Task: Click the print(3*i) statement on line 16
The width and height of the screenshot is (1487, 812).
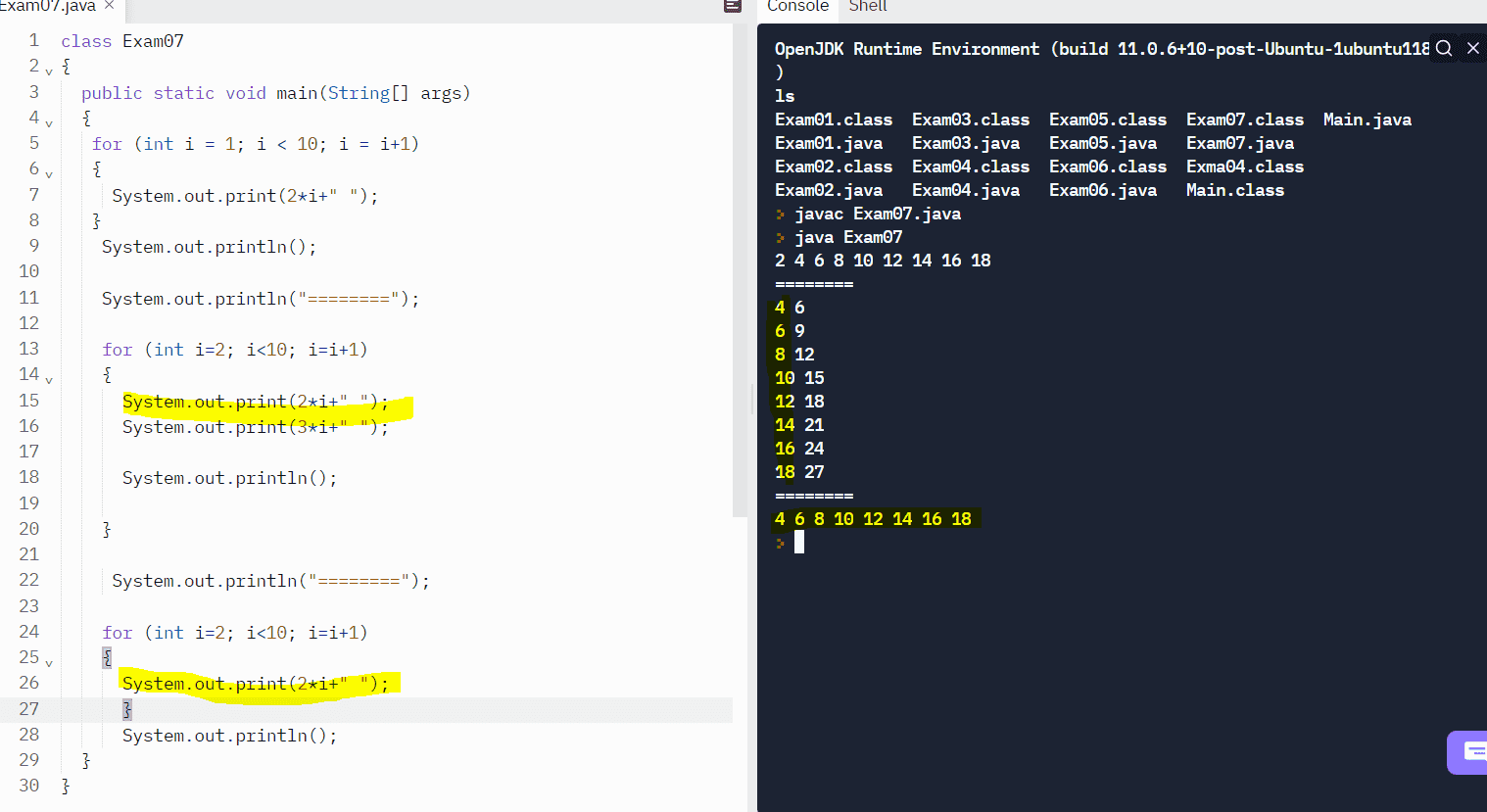Action: pos(256,427)
